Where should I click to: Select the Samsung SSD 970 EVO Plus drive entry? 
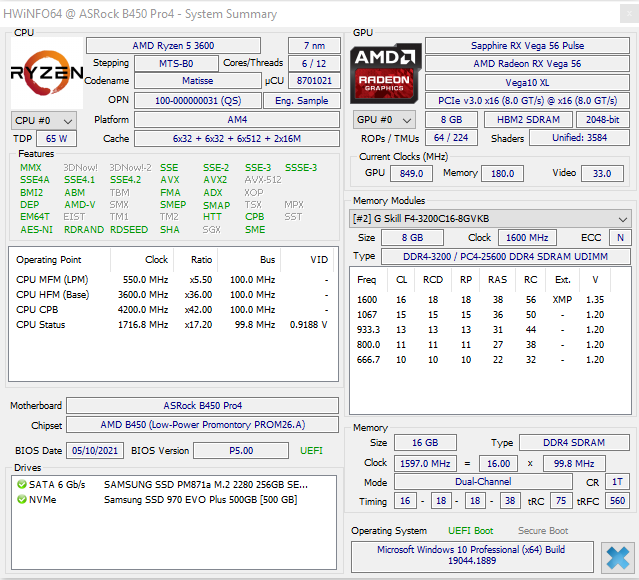click(x=201, y=499)
